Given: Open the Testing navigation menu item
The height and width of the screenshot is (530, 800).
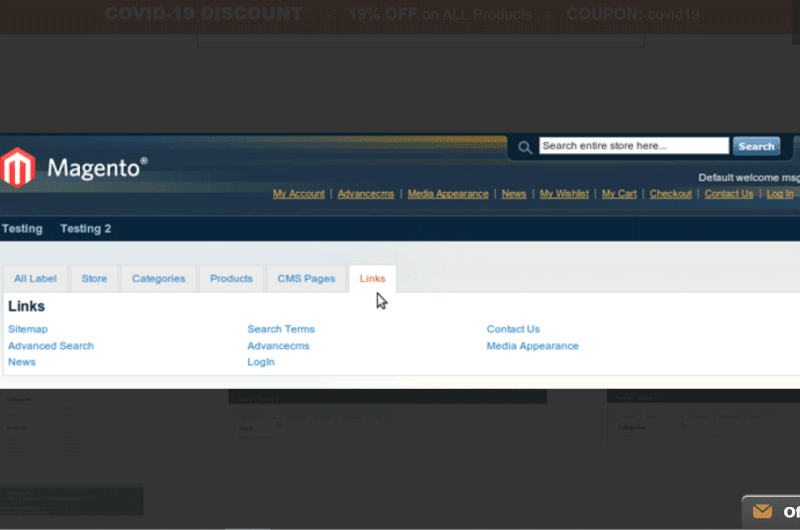Looking at the screenshot, I should pos(22,229).
